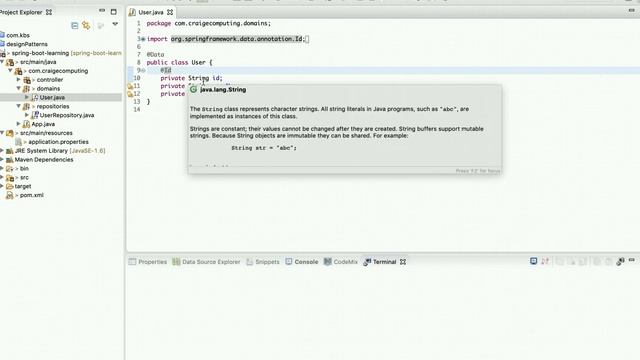
Task: Minimize the editor area
Action: pyautogui.click(x=632, y=11)
